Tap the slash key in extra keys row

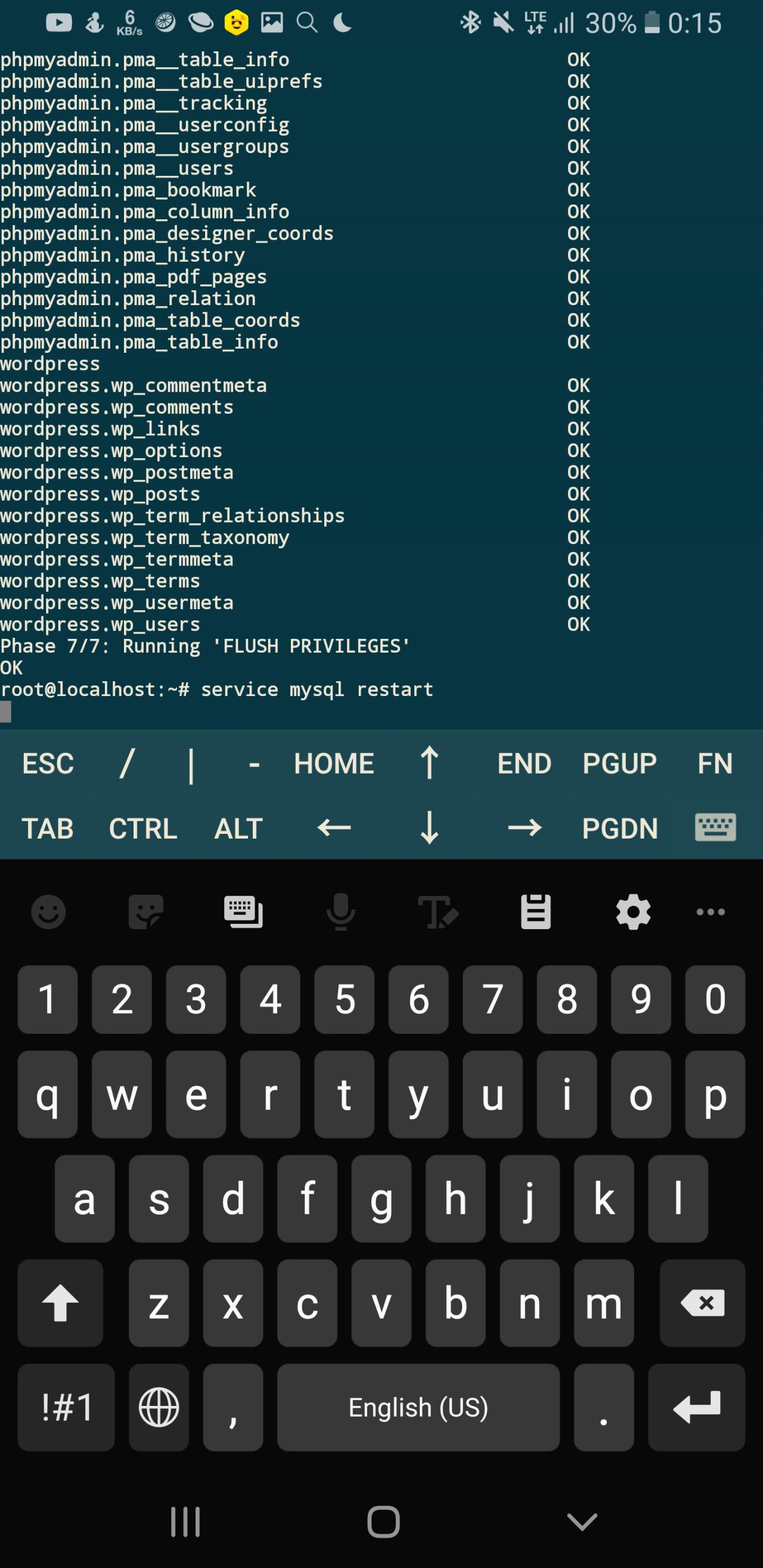pos(126,763)
